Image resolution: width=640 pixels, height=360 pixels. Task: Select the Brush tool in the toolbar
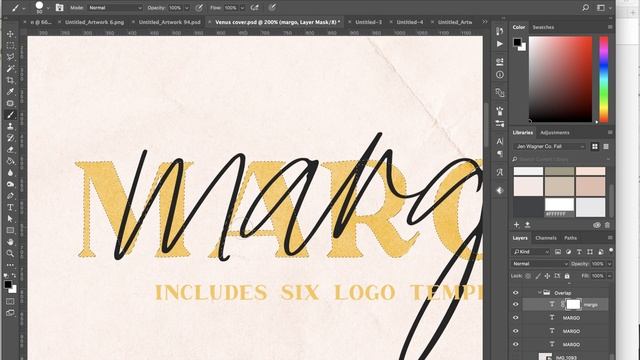pos(10,115)
